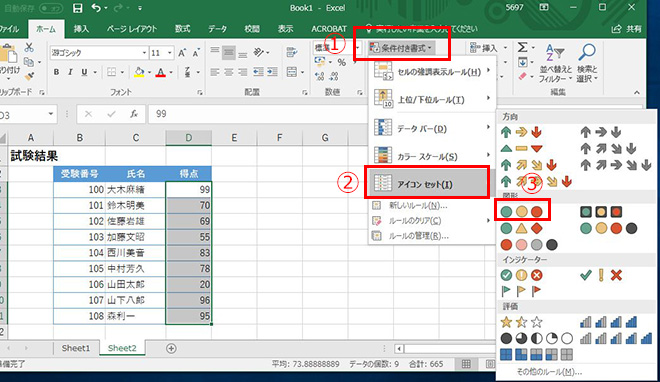Open Highlight Cells Rules (セルの強調表示ルール) submenu
The width and height of the screenshot is (660, 382).
tap(432, 72)
